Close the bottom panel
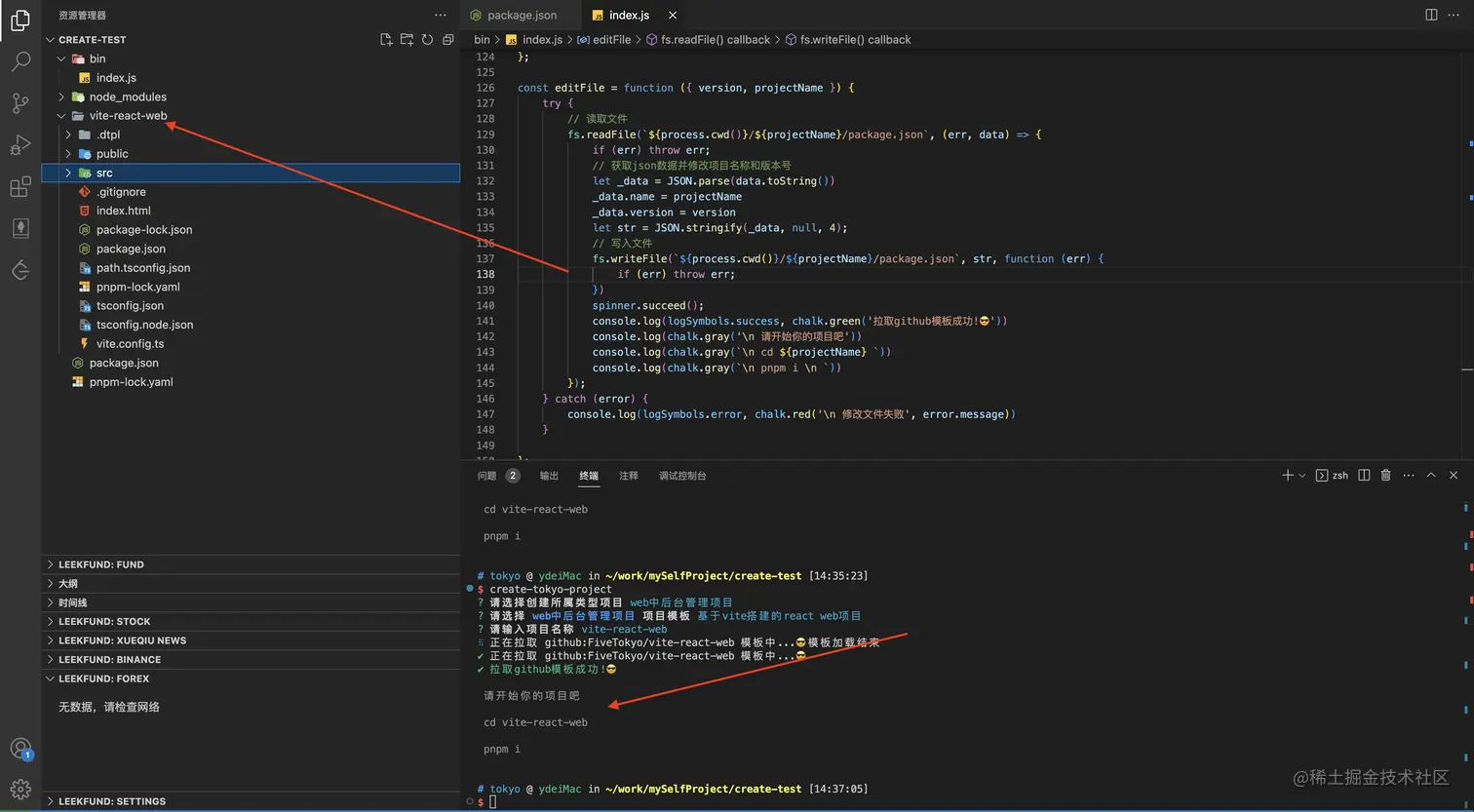 (1454, 476)
